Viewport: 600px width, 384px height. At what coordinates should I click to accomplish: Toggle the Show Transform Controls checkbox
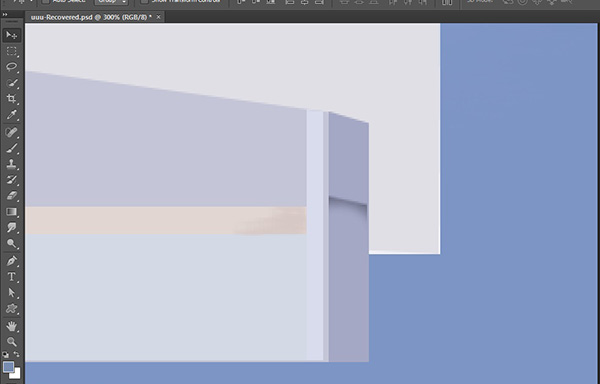(x=145, y=1)
